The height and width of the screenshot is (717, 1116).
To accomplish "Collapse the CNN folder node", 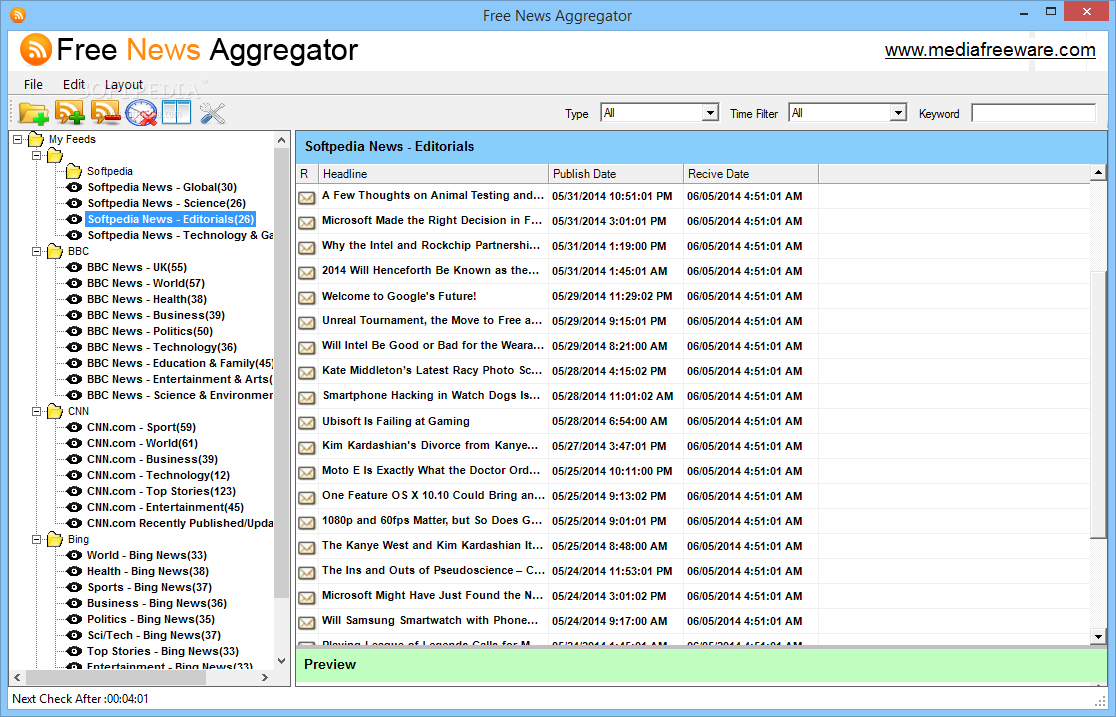I will pyautogui.click(x=36, y=412).
